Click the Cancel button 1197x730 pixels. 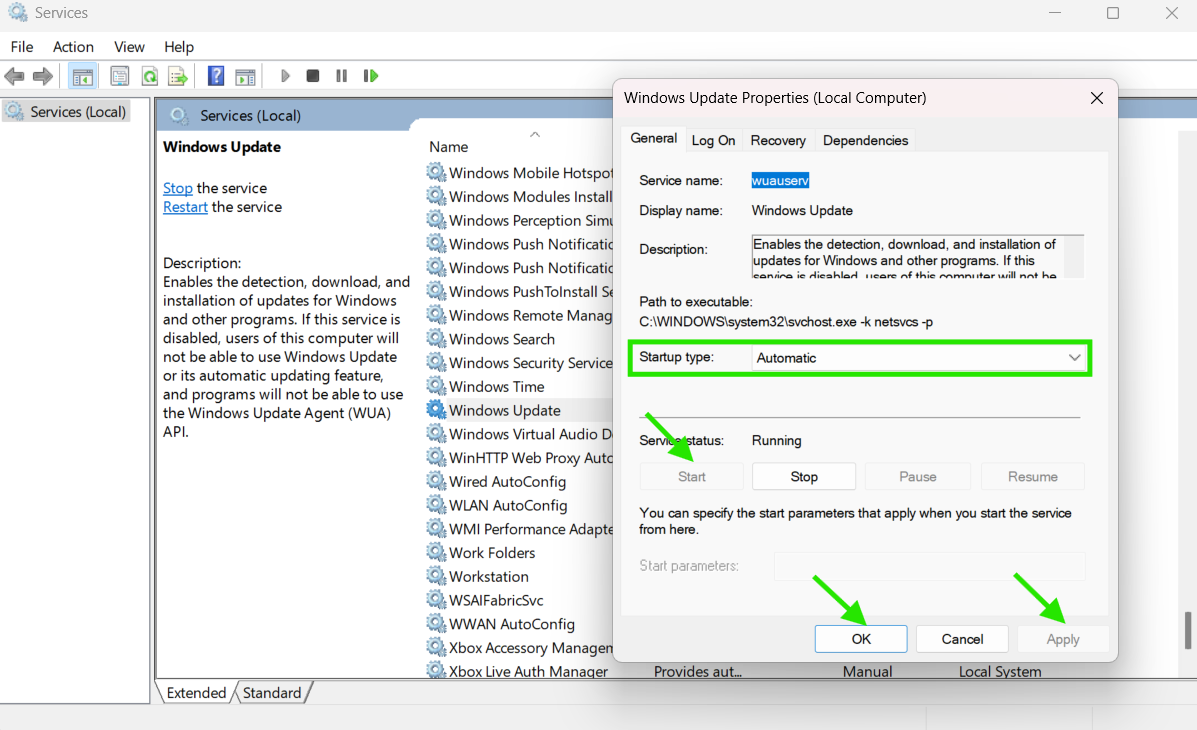pyautogui.click(x=962, y=639)
